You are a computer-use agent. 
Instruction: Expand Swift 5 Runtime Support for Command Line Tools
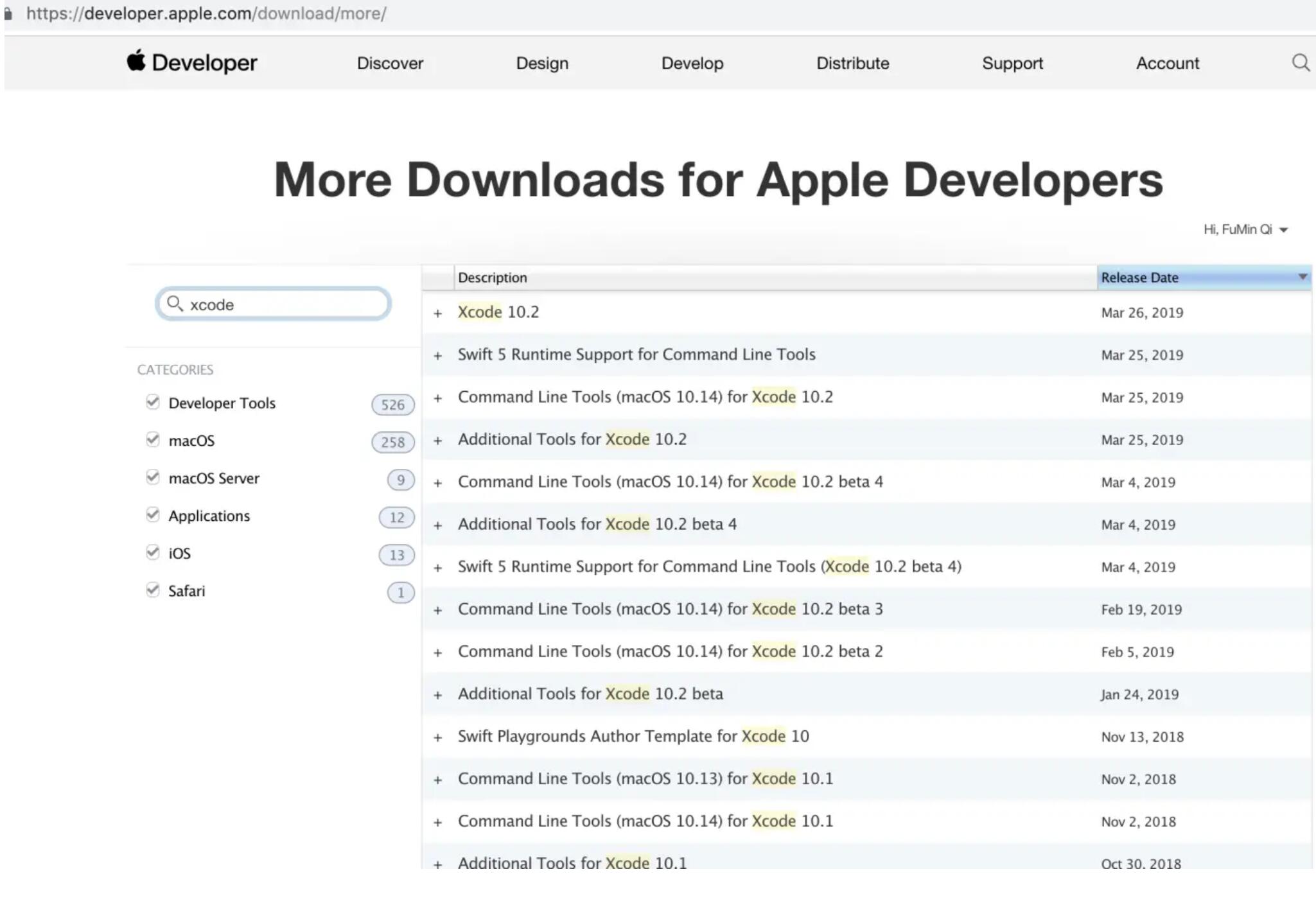coord(437,356)
